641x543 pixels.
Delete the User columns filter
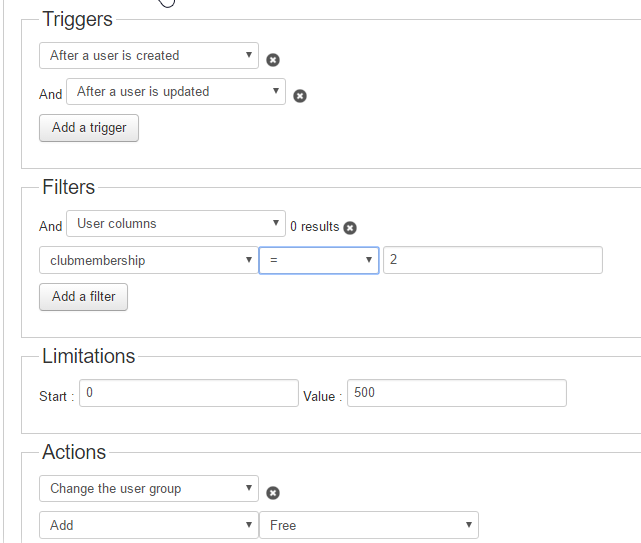[x=350, y=228]
